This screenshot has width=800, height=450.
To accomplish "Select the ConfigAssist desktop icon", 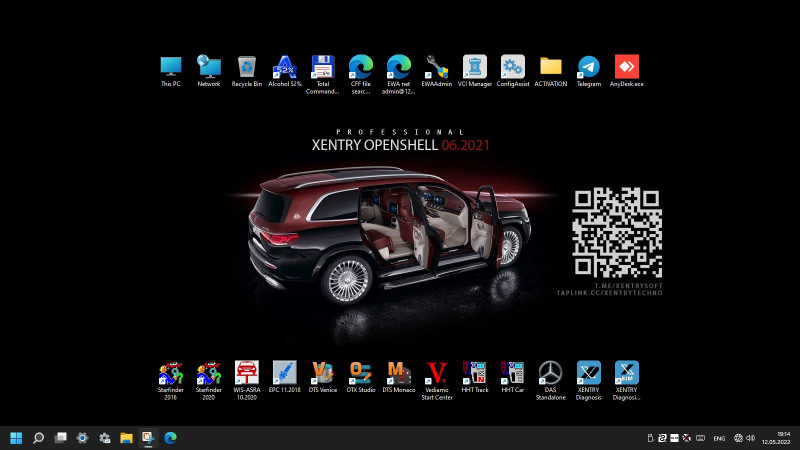I will (x=513, y=68).
